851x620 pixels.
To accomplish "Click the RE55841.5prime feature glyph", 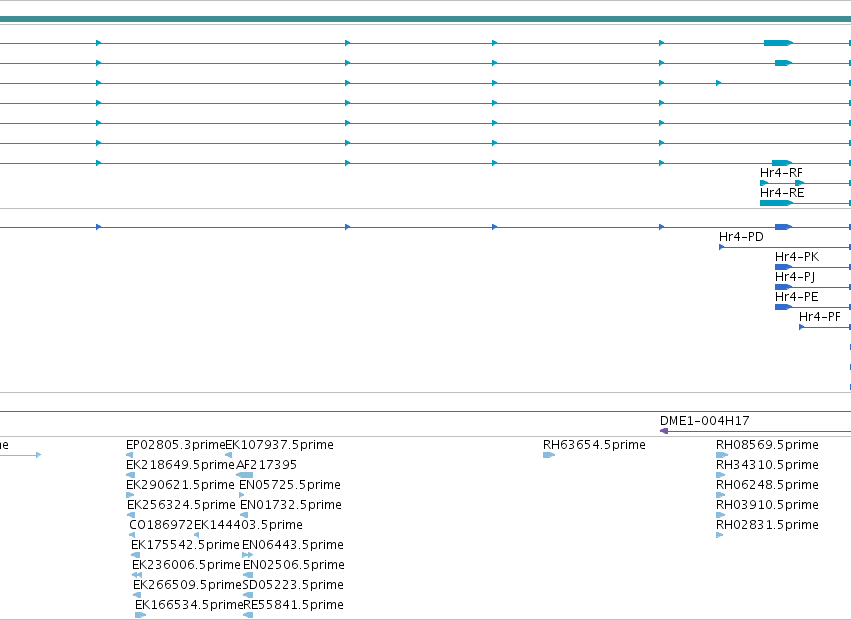I will (248, 615).
